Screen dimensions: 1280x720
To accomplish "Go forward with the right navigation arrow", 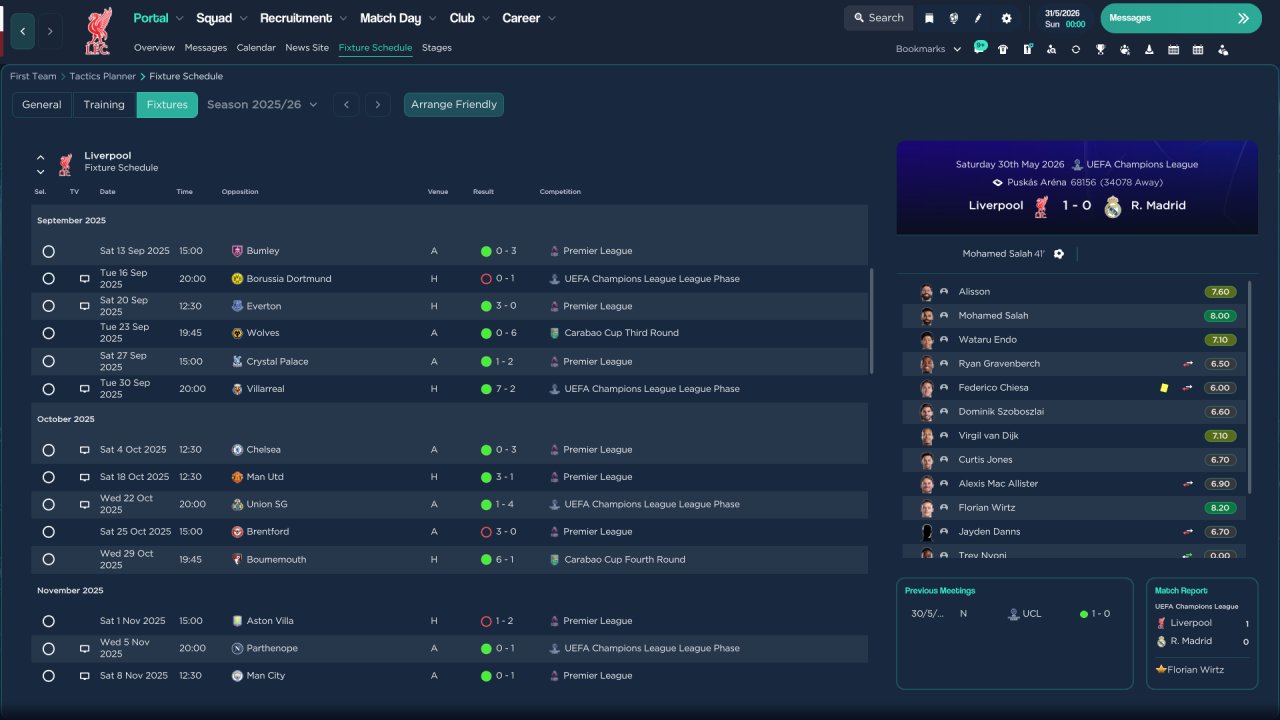I will (50, 31).
